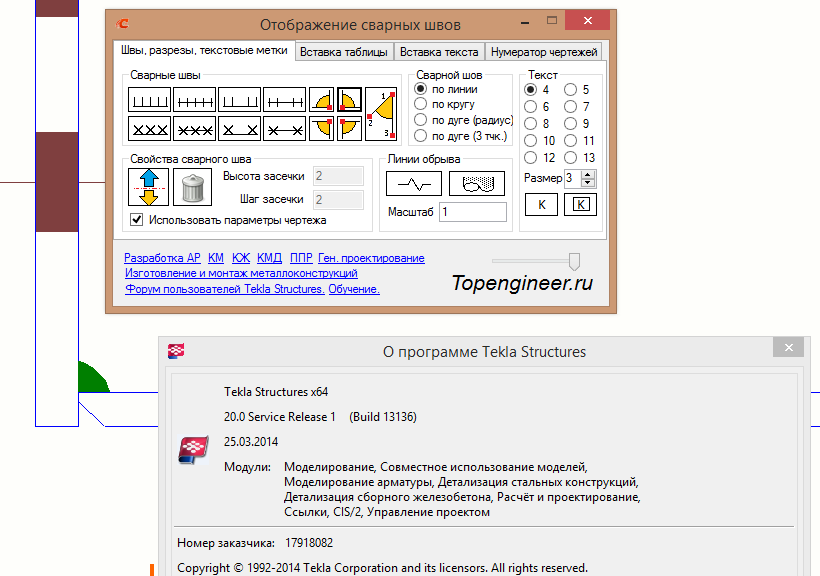
Task: Open the 'Вставка текста' tab
Action: (439, 52)
